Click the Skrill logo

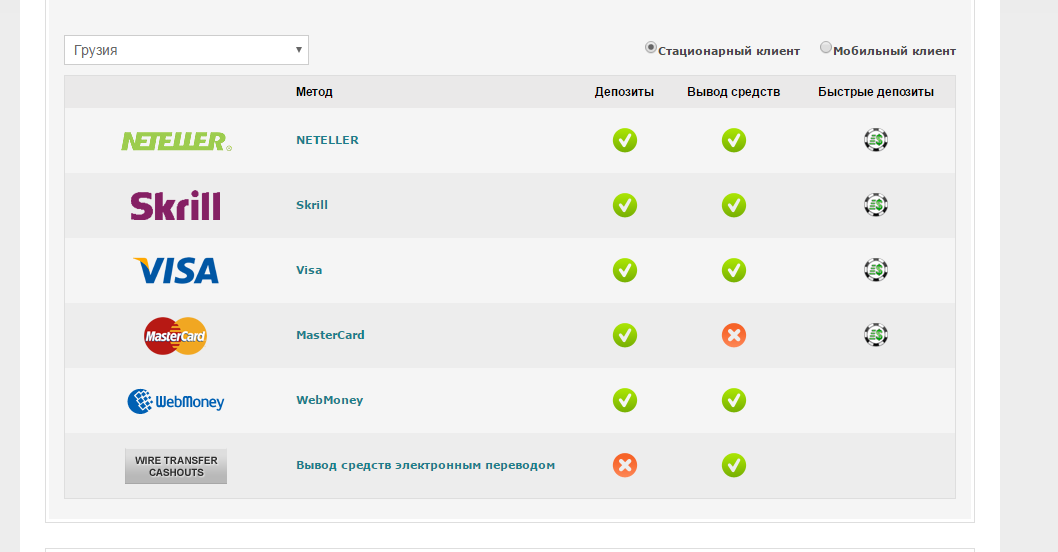coord(176,206)
